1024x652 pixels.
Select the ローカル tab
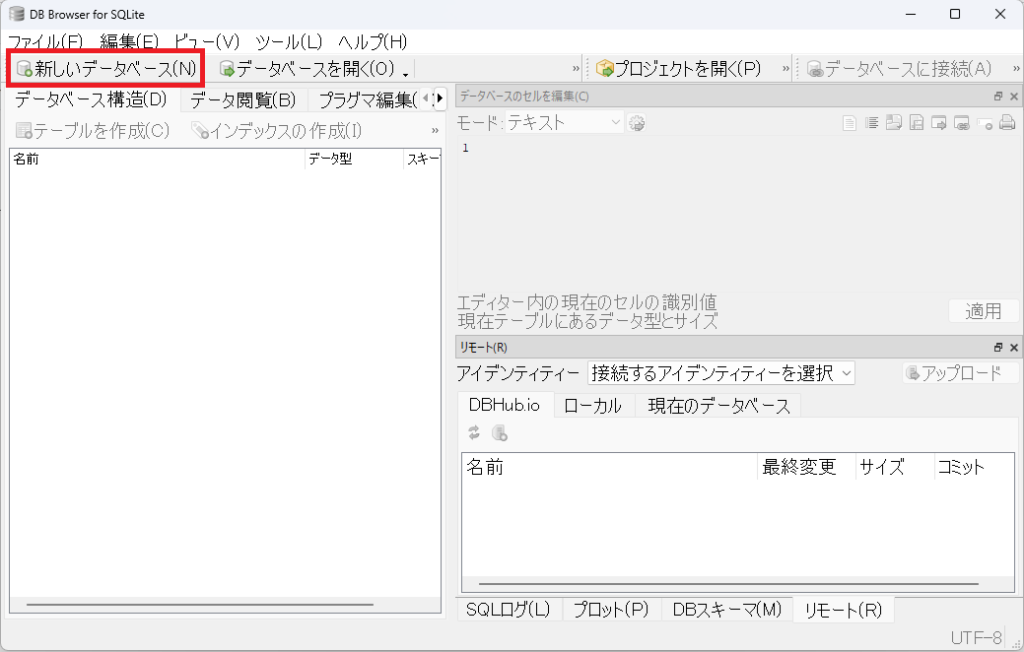(593, 406)
